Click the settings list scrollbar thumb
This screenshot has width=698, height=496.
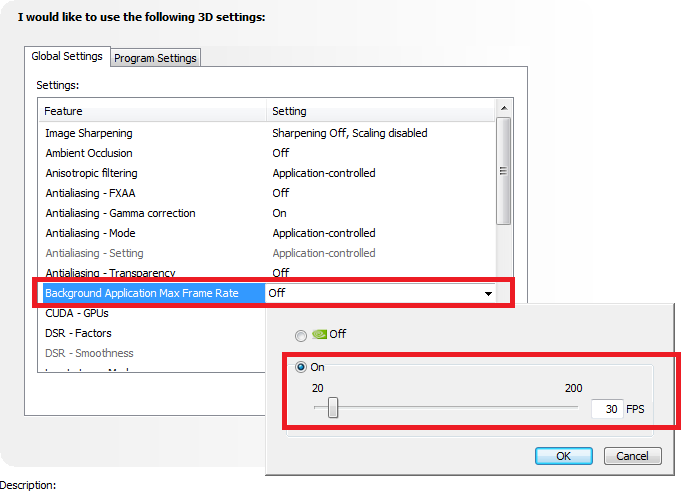[x=503, y=171]
